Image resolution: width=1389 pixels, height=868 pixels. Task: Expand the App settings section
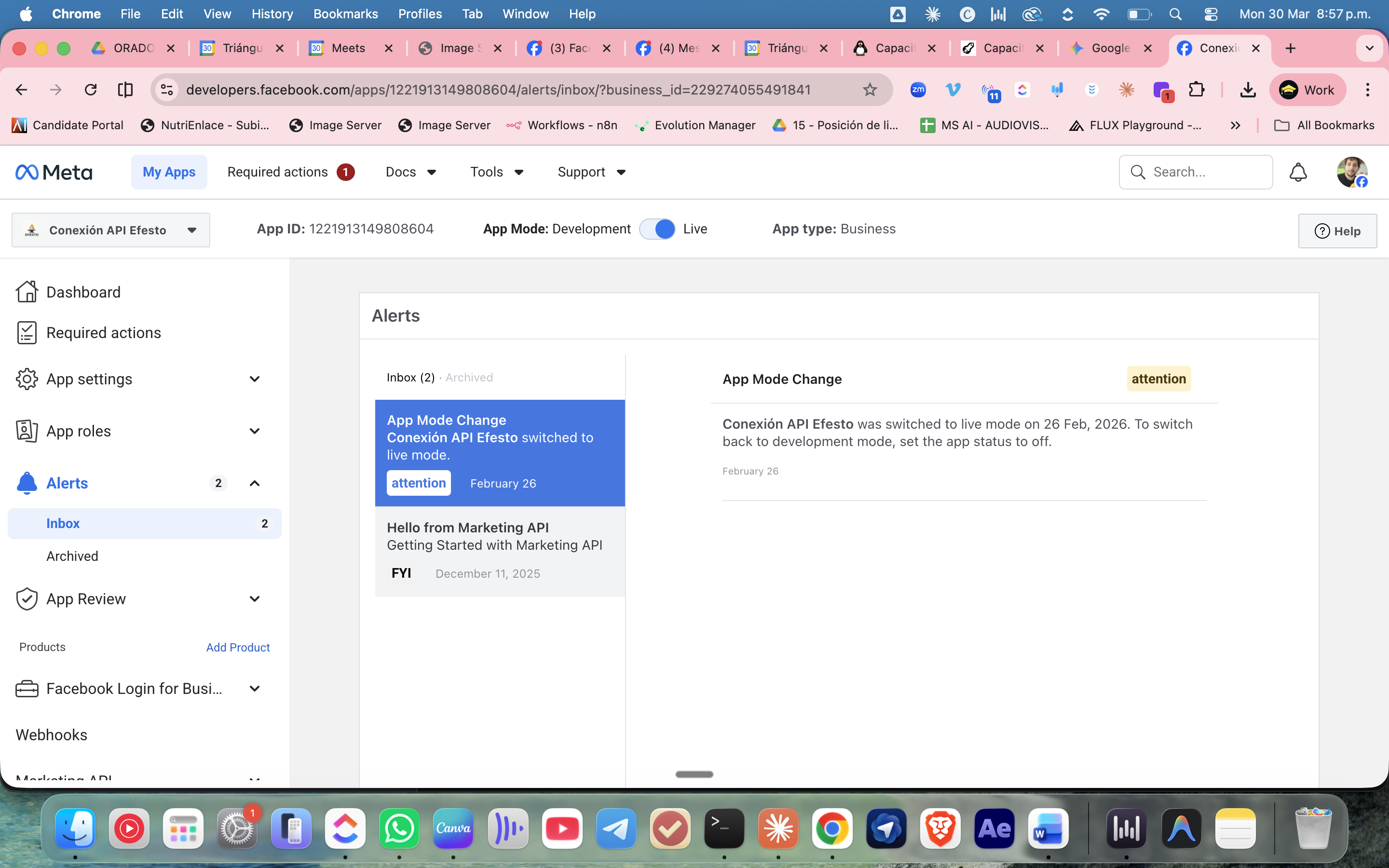click(254, 379)
